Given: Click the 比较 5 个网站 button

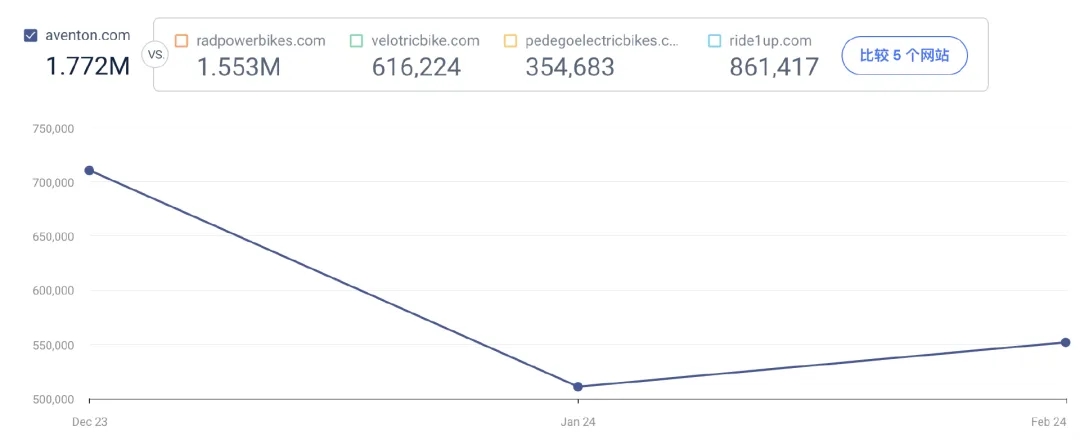Looking at the screenshot, I should (904, 55).
